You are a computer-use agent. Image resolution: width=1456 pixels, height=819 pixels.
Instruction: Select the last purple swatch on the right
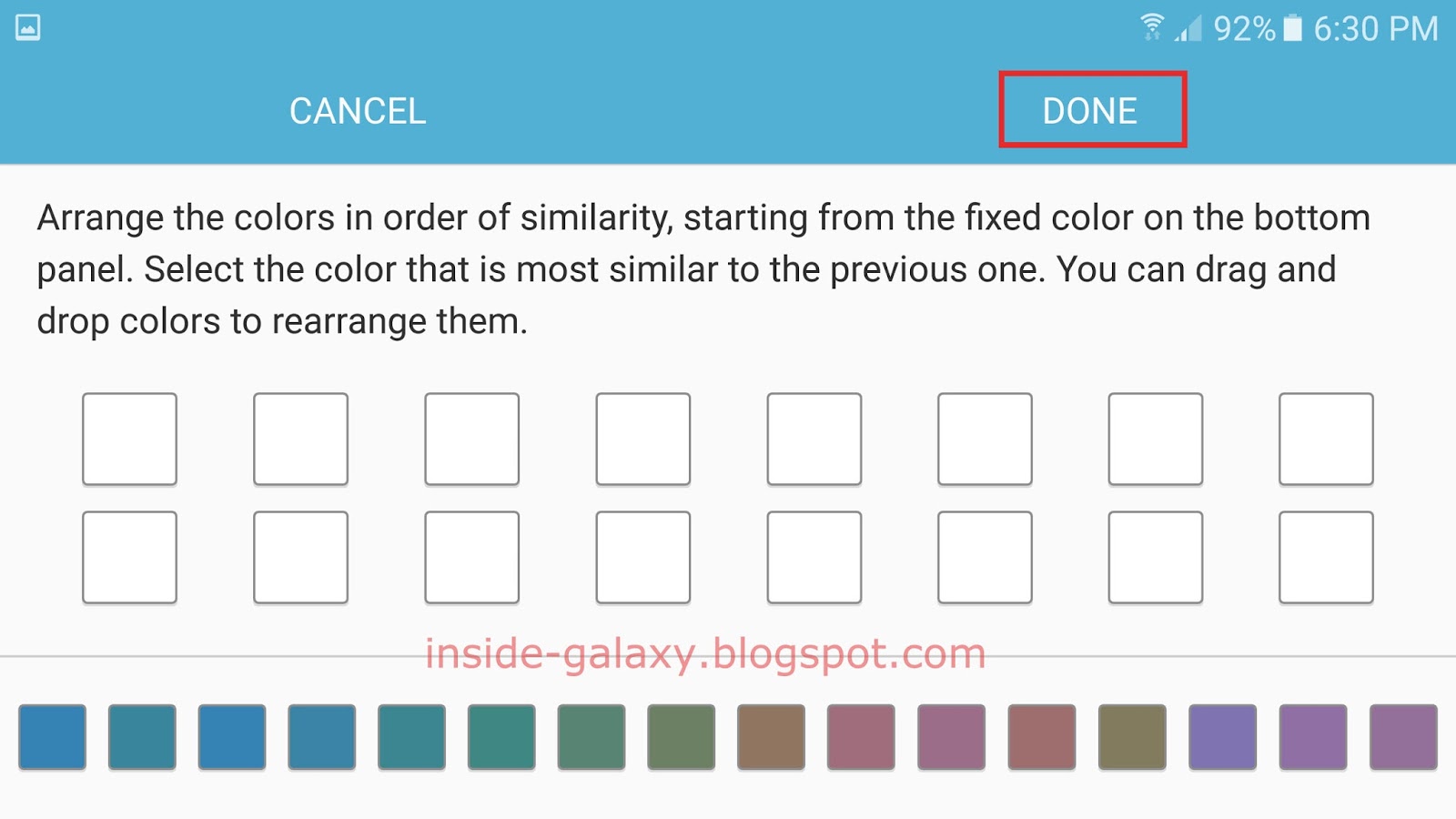pos(1404,737)
